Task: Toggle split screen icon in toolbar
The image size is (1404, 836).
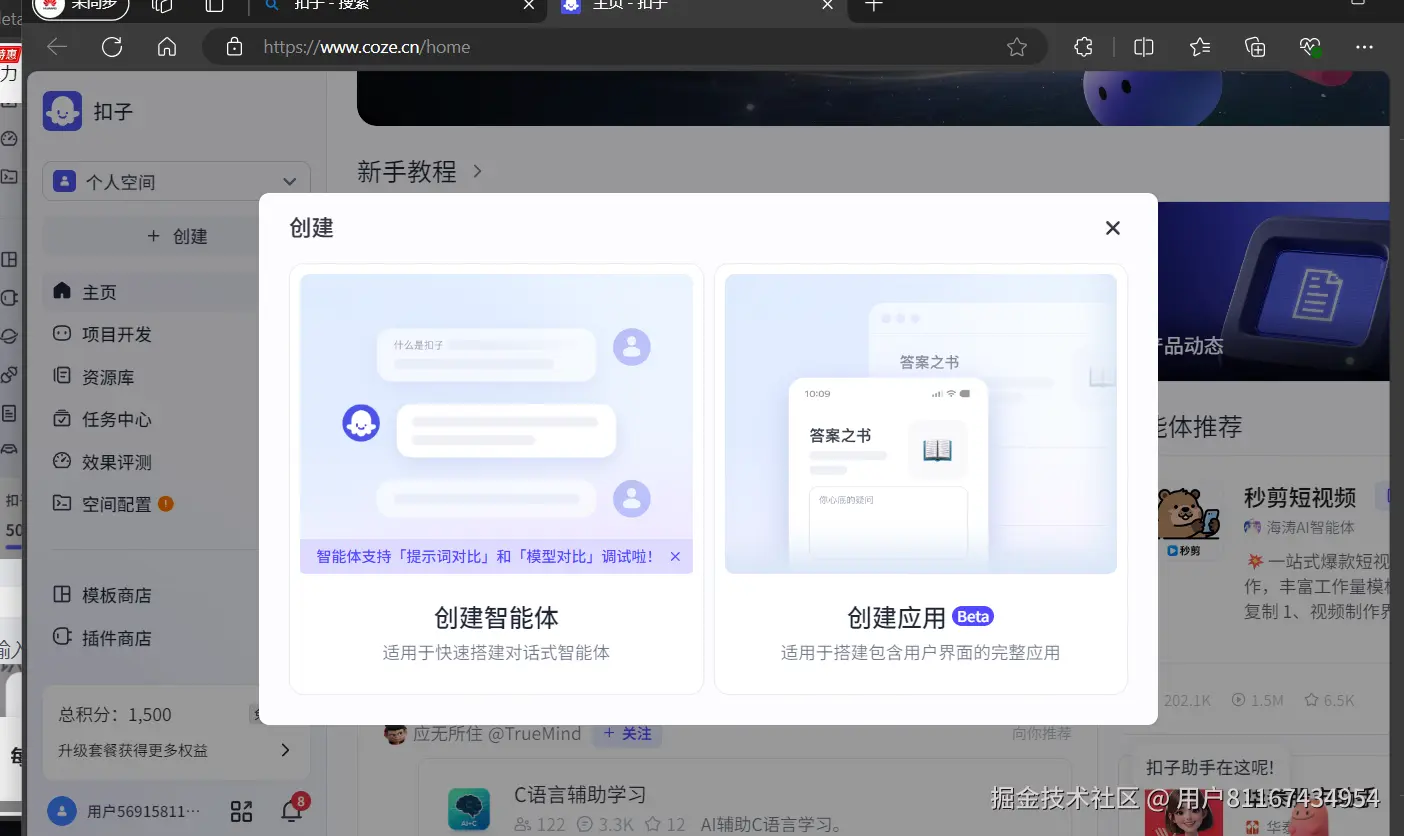Action: click(x=1144, y=47)
